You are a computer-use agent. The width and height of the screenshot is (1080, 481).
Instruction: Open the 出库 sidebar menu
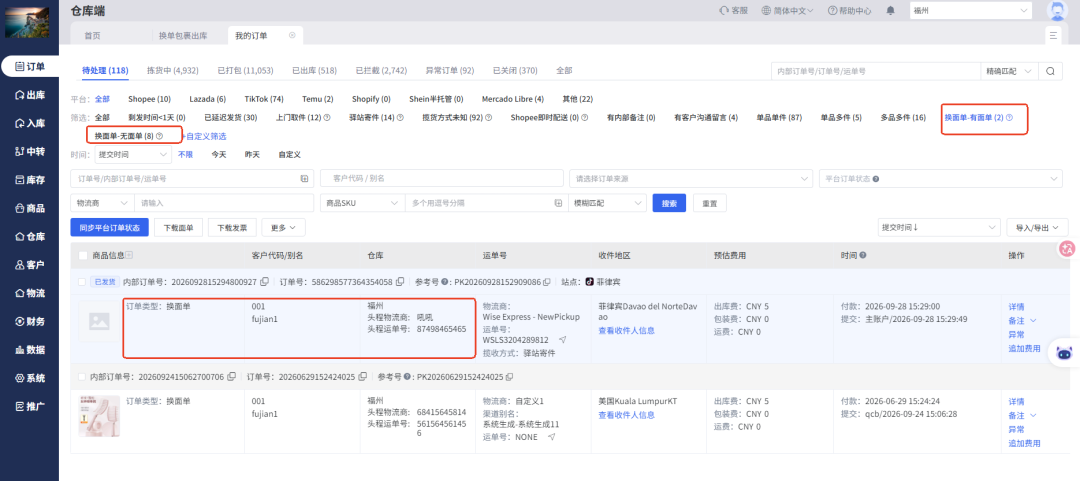pyautogui.click(x=30, y=95)
